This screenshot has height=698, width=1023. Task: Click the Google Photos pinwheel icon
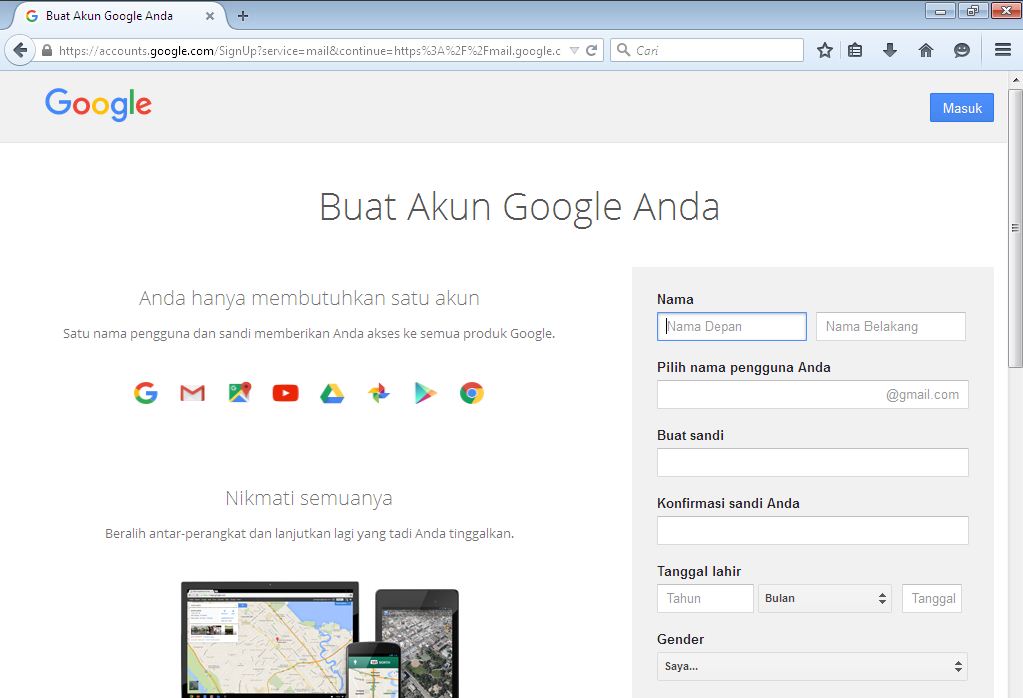pos(378,393)
